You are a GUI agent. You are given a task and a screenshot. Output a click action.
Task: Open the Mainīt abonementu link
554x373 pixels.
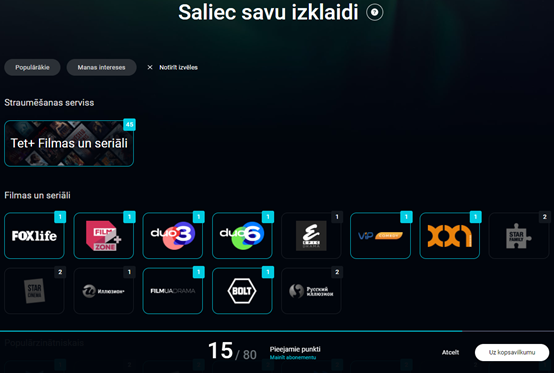click(293, 357)
